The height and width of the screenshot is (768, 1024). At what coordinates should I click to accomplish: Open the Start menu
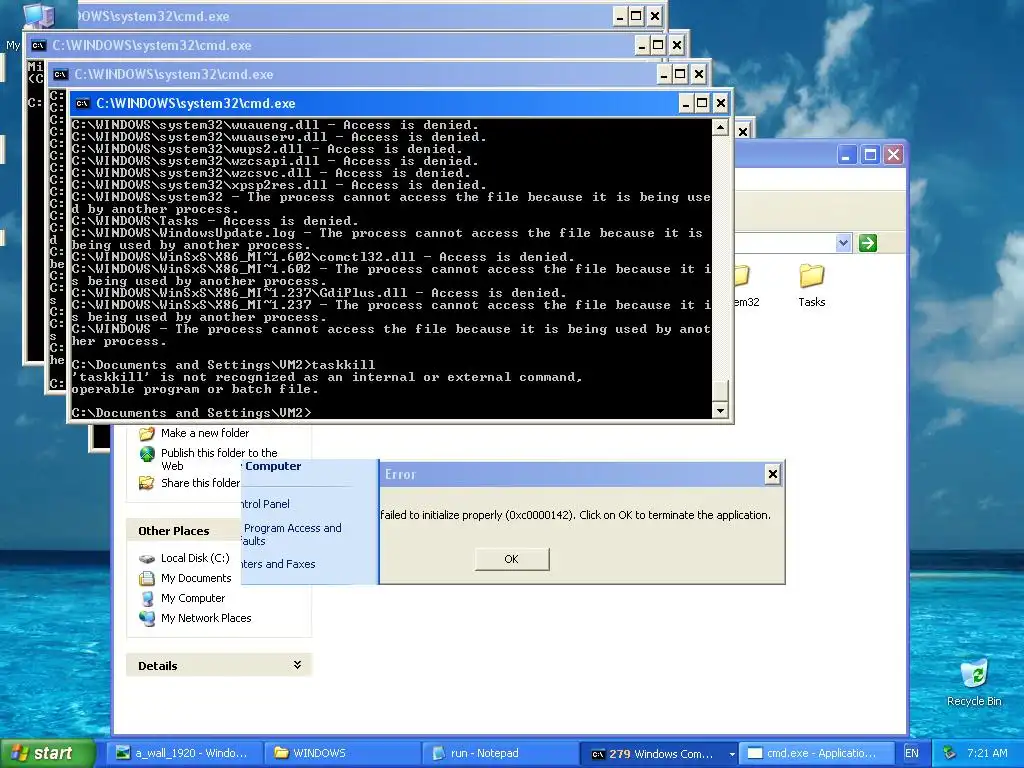pos(47,754)
